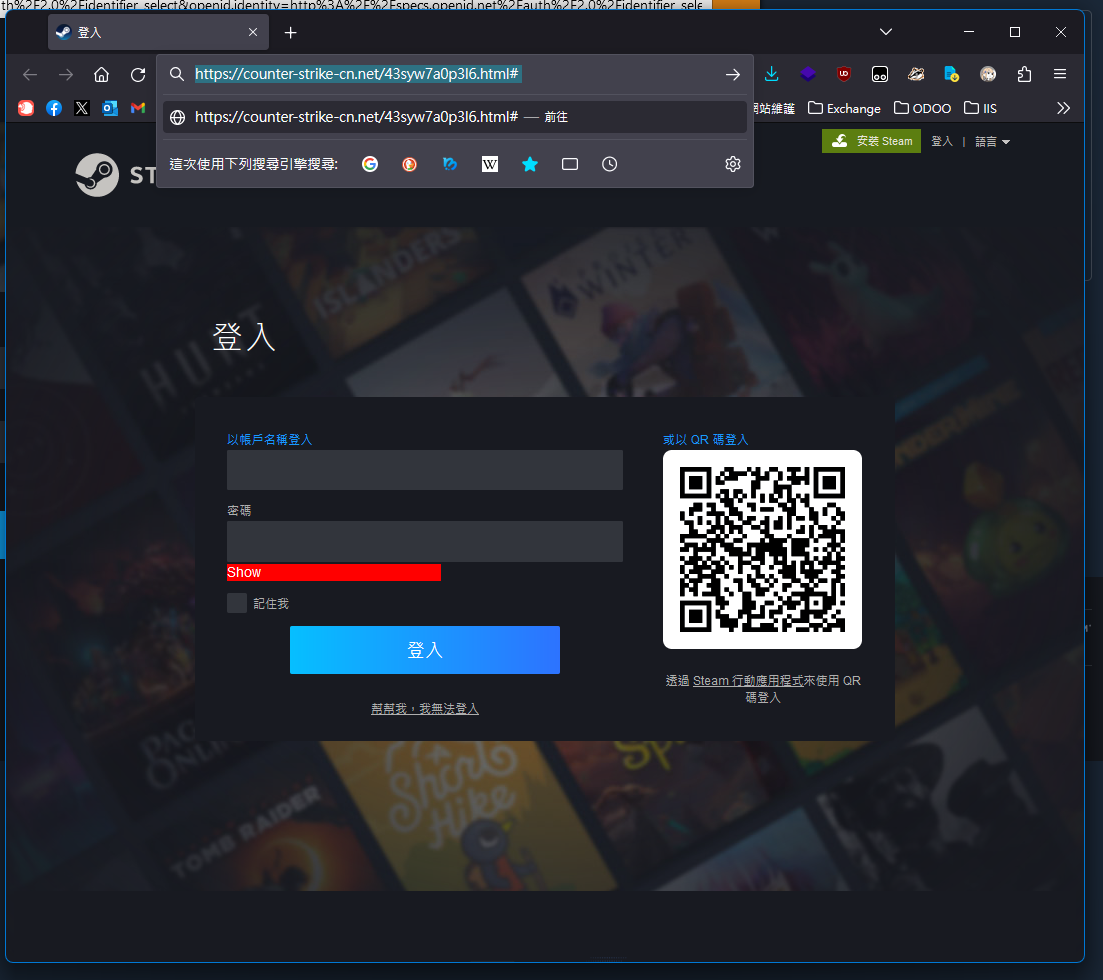This screenshot has width=1103, height=980.
Task: Go back using the browser back arrow
Action: (30, 75)
